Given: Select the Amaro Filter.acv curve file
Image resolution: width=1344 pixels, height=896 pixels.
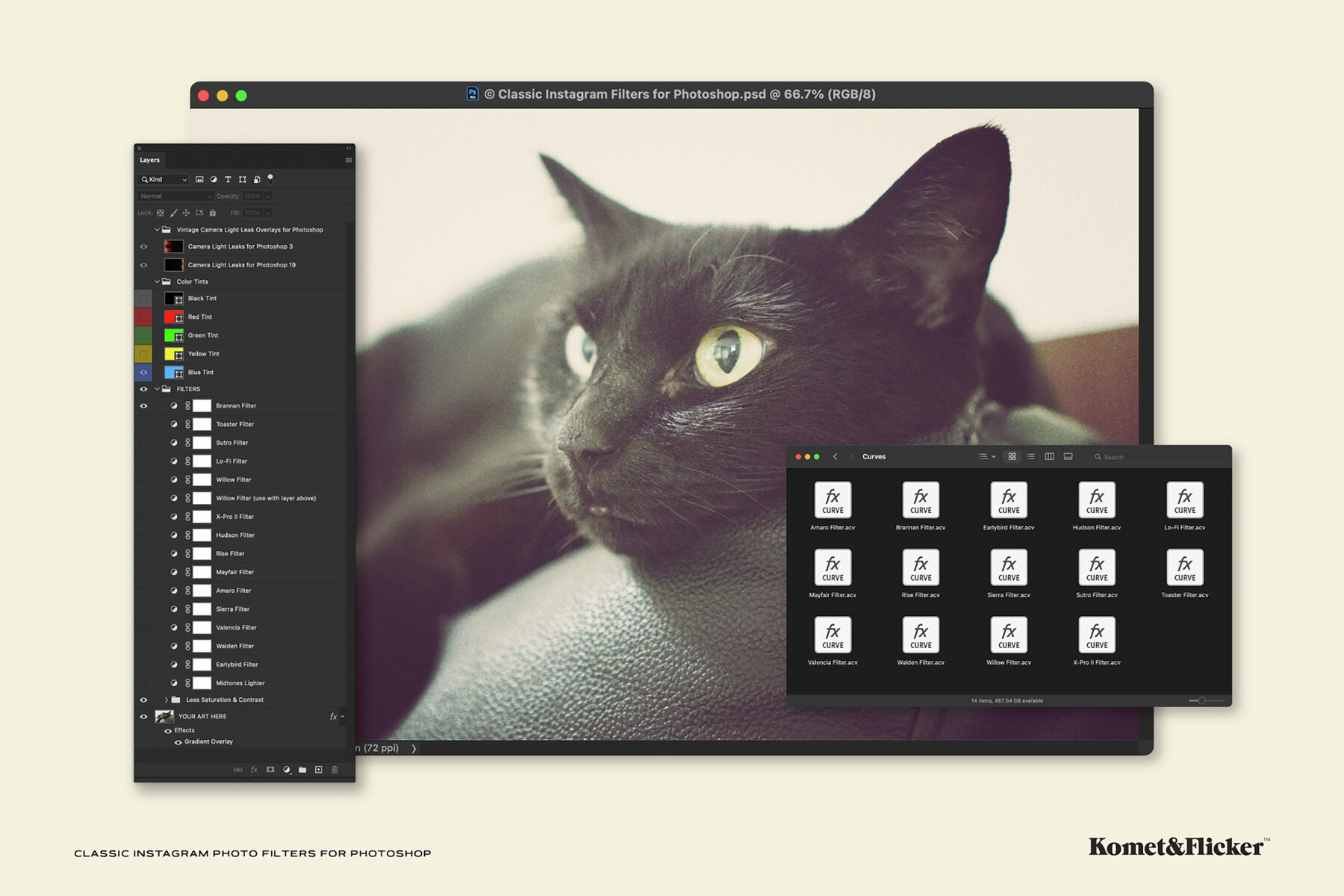Looking at the screenshot, I should [833, 500].
